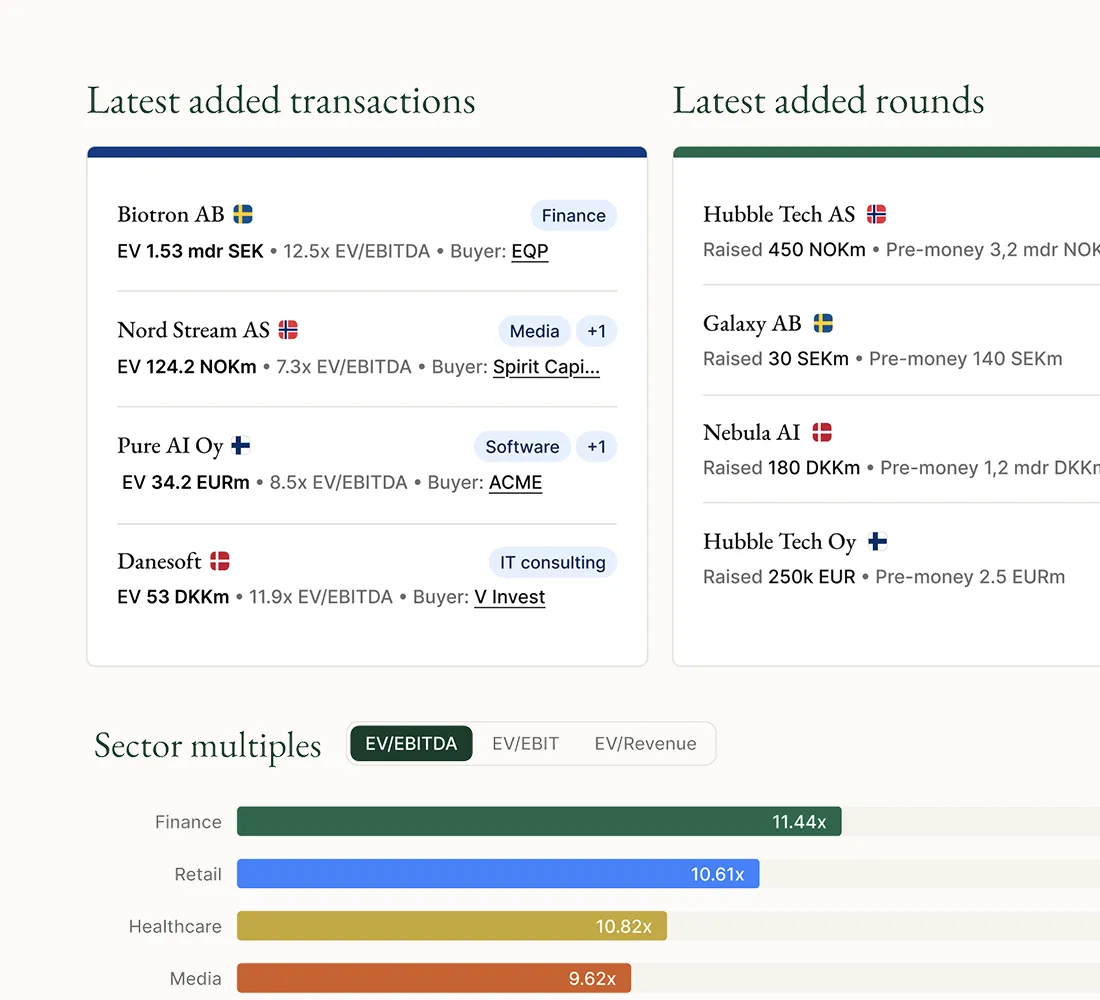The width and height of the screenshot is (1100, 1000).
Task: Open the EQP buyer link
Action: [530, 251]
